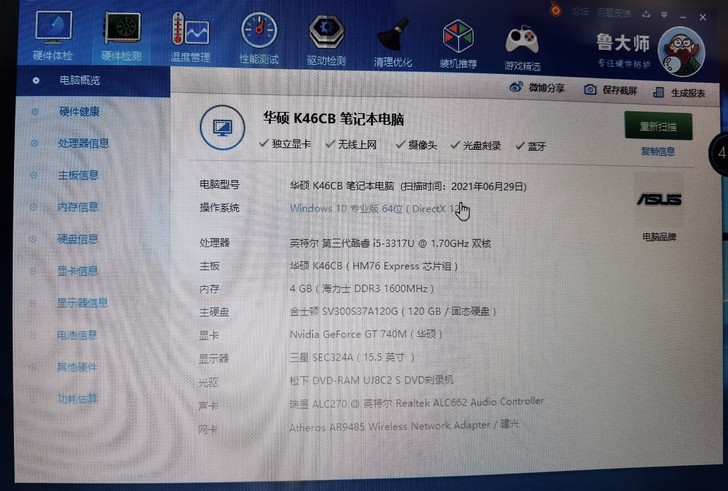728x491 pixels.
Task: Click the orange flame icon in title bar
Action: 555,10
